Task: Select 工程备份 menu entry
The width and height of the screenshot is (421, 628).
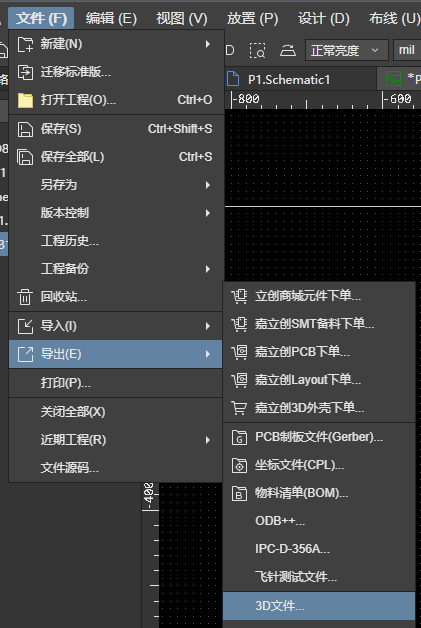Action: (x=116, y=269)
